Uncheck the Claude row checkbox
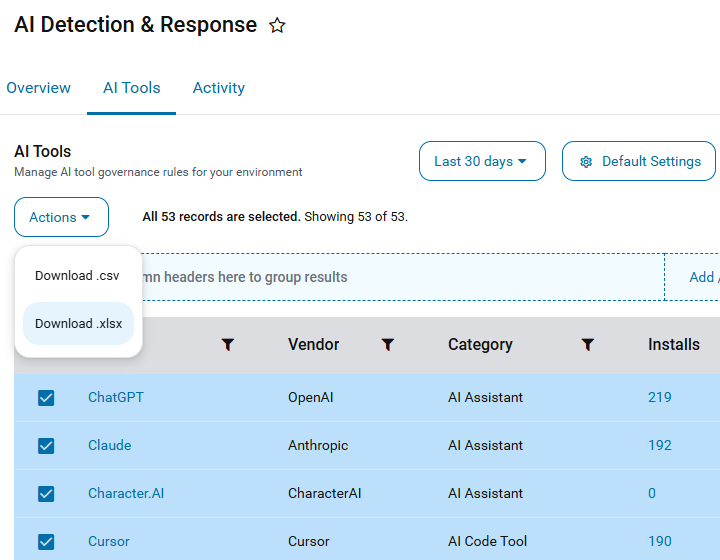The width and height of the screenshot is (720, 560). pos(46,446)
